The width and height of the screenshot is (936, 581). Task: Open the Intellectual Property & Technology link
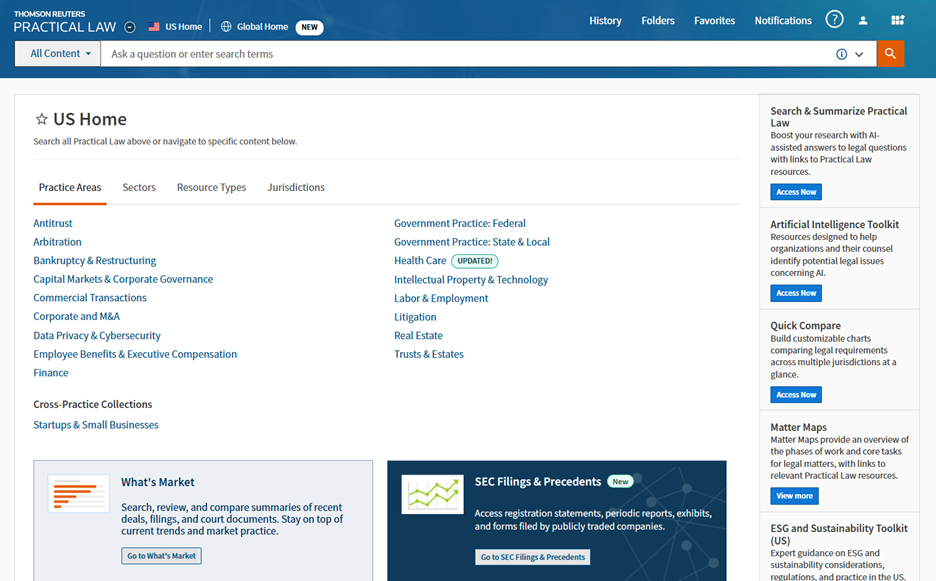(x=471, y=280)
